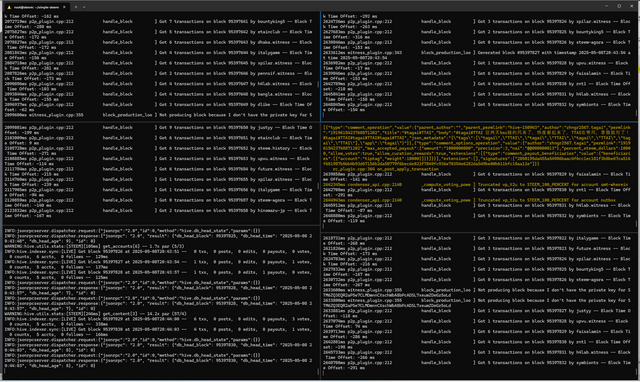This screenshot has width=640, height=382.
Task: Click the bottom-right pane's scrollbar thumb
Action: click(x=636, y=371)
